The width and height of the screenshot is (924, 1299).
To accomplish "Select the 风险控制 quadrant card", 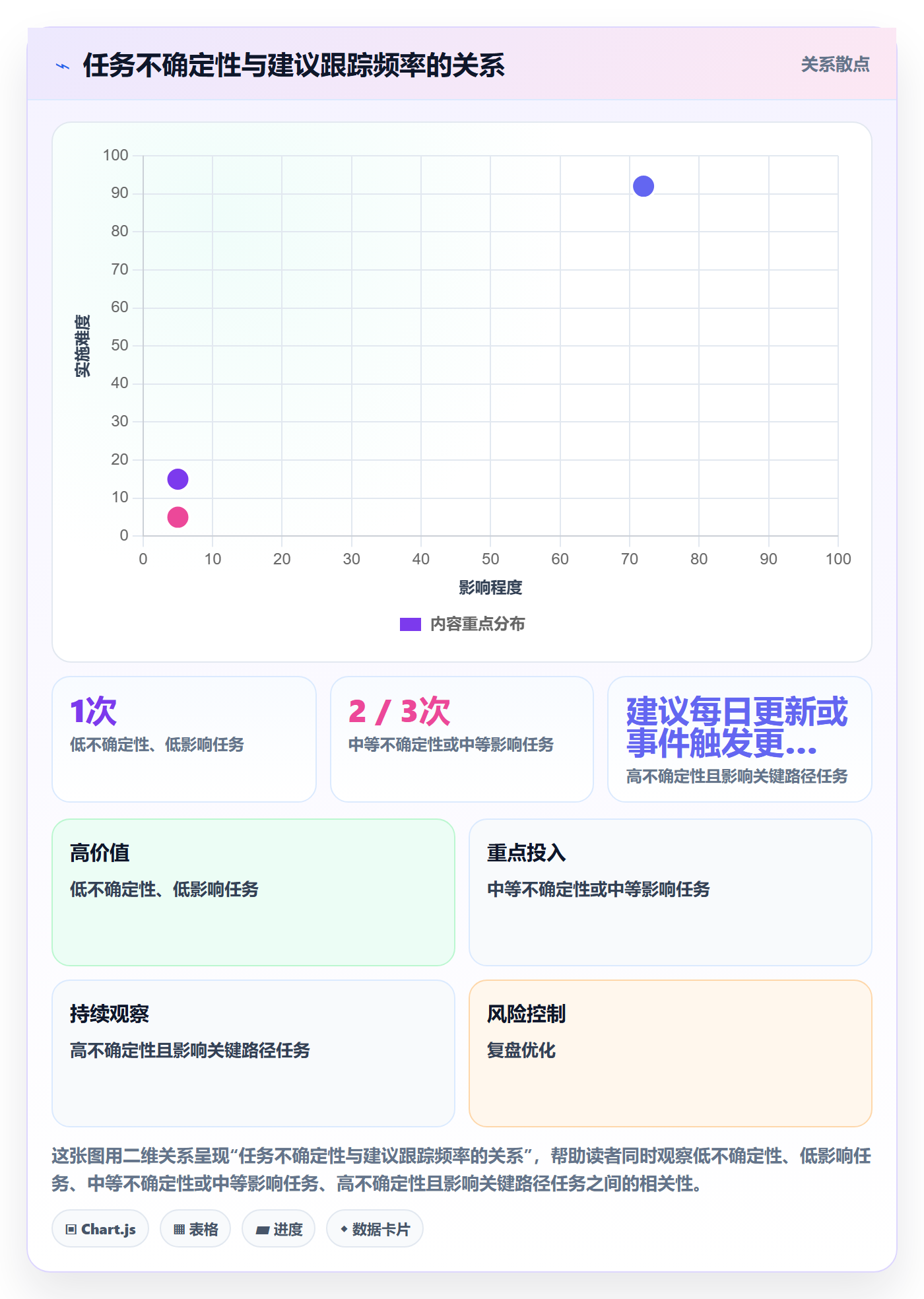I will pos(671,1053).
